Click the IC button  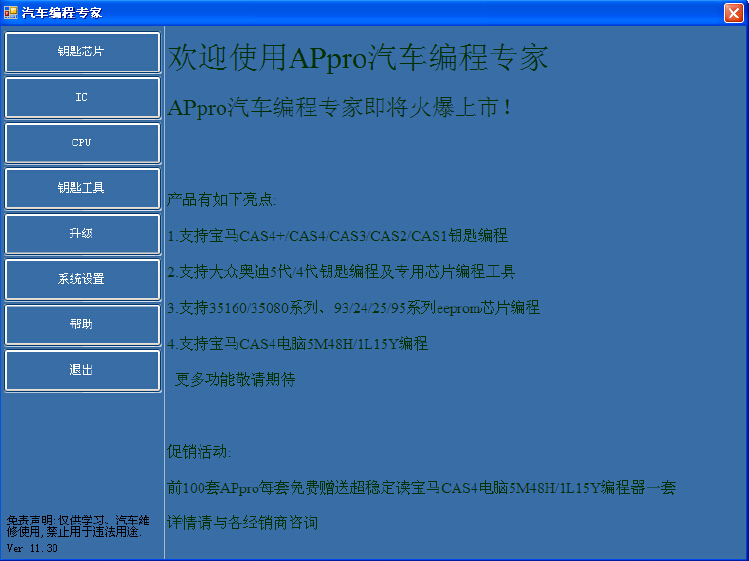pos(82,97)
